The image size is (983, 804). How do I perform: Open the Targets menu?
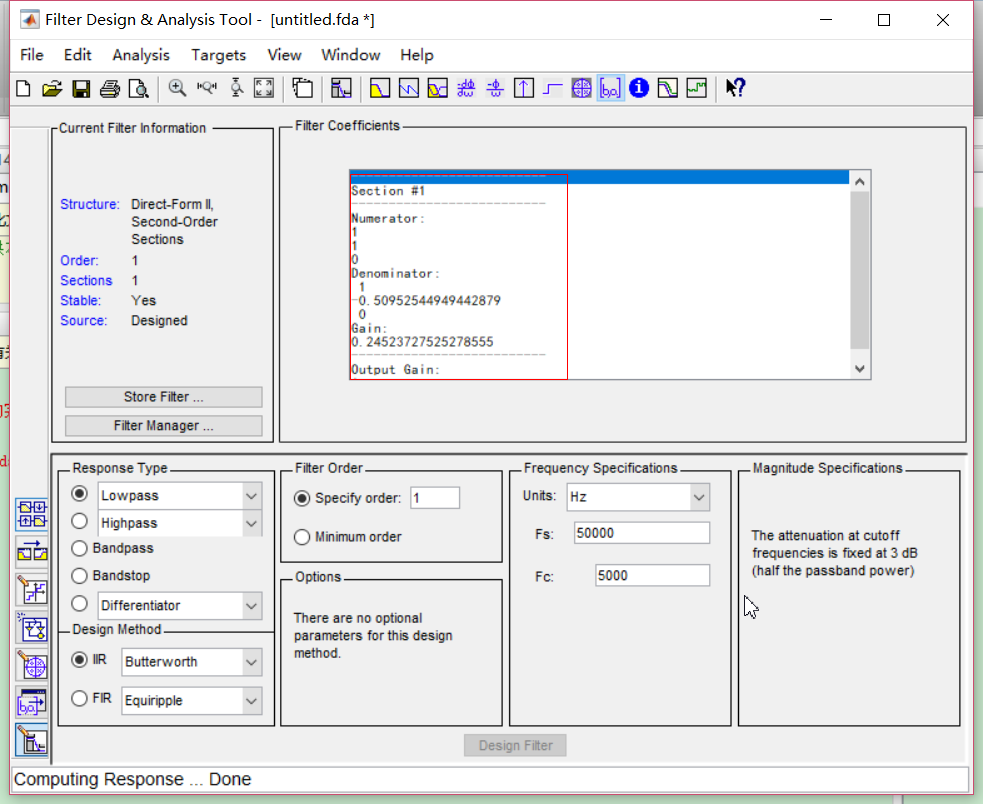coord(219,55)
